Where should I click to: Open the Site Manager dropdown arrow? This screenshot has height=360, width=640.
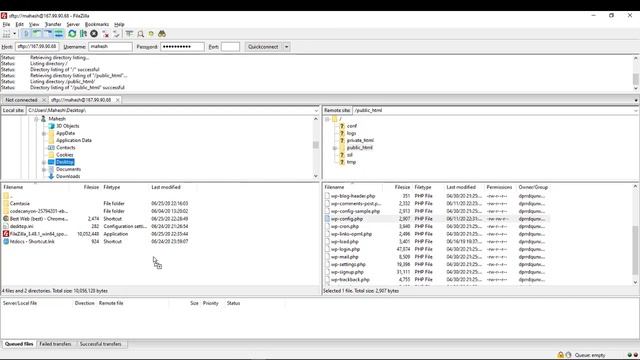15,34
